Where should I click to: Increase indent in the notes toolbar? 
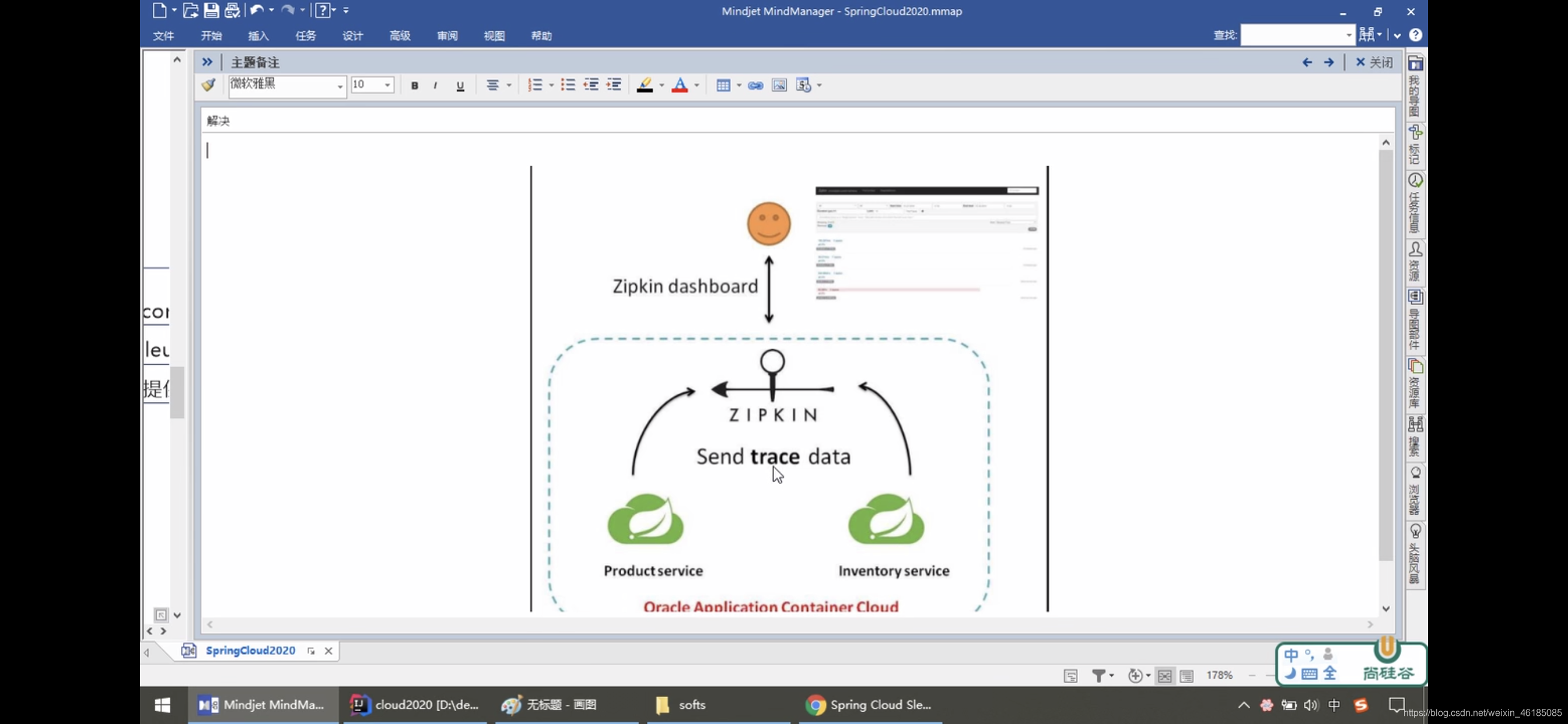[614, 85]
